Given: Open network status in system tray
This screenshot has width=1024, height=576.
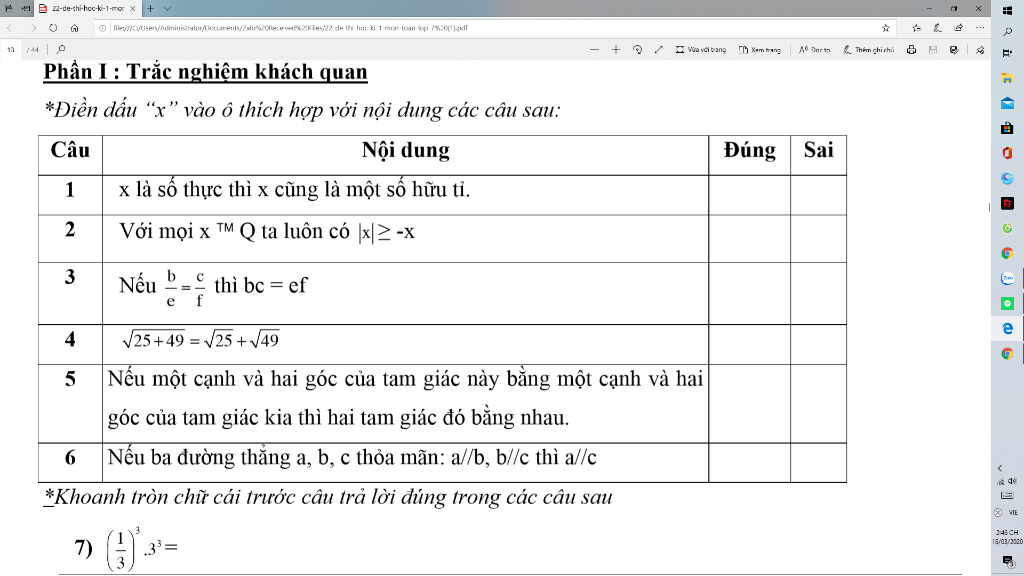Looking at the screenshot, I should tap(1000, 481).
